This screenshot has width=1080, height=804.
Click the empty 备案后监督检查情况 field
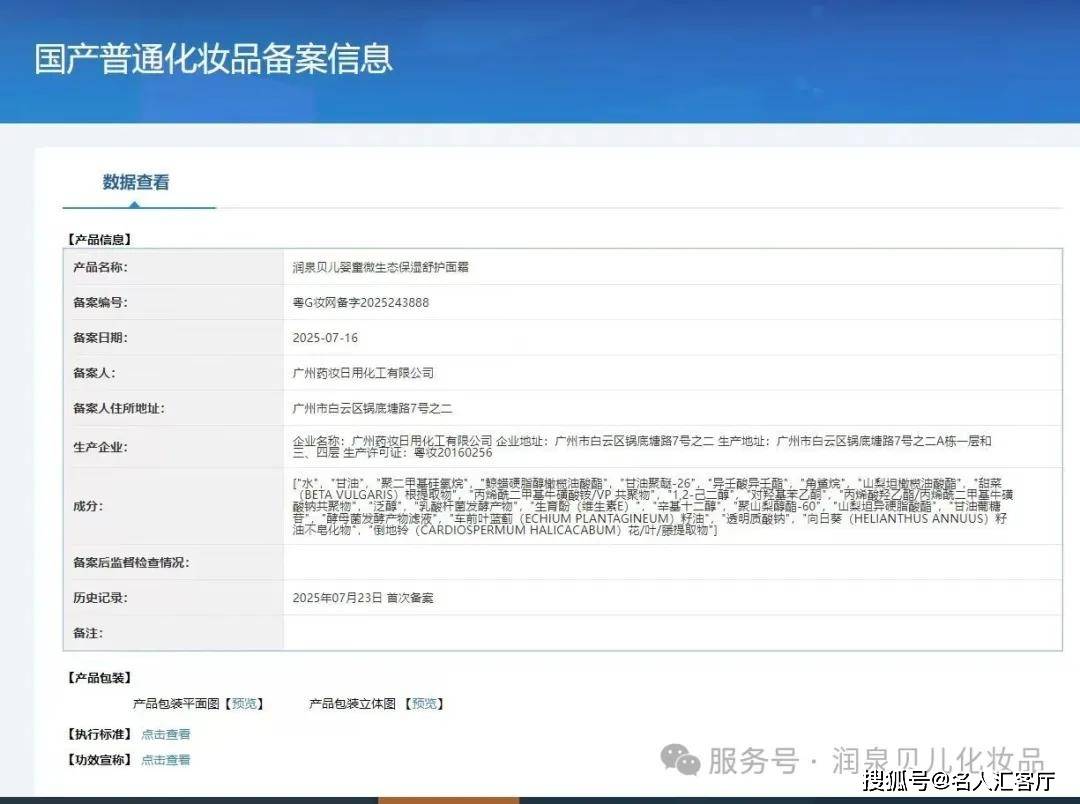(x=670, y=562)
